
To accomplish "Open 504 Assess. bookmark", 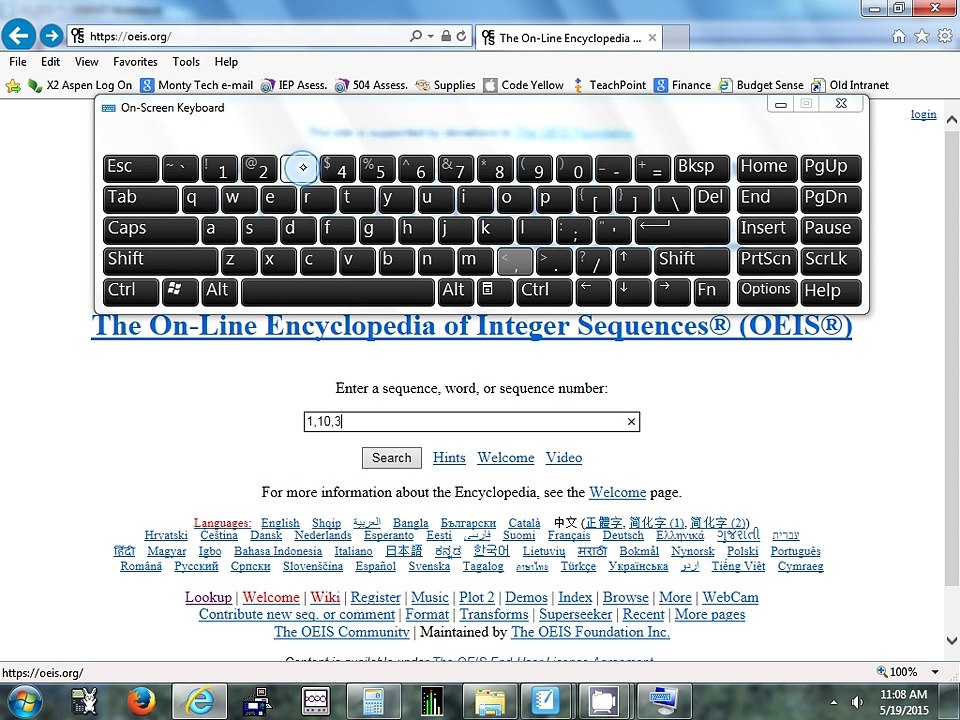I will 371,86.
